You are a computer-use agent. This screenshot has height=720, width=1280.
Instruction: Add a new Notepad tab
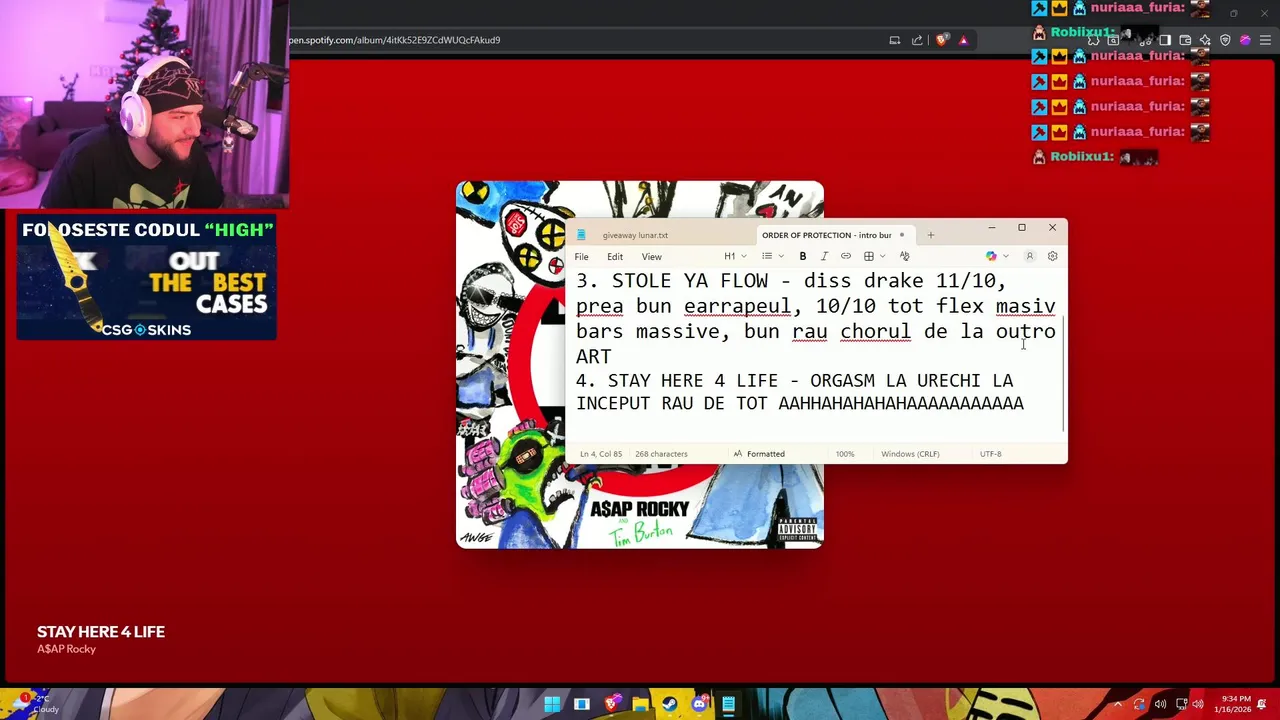(x=931, y=235)
